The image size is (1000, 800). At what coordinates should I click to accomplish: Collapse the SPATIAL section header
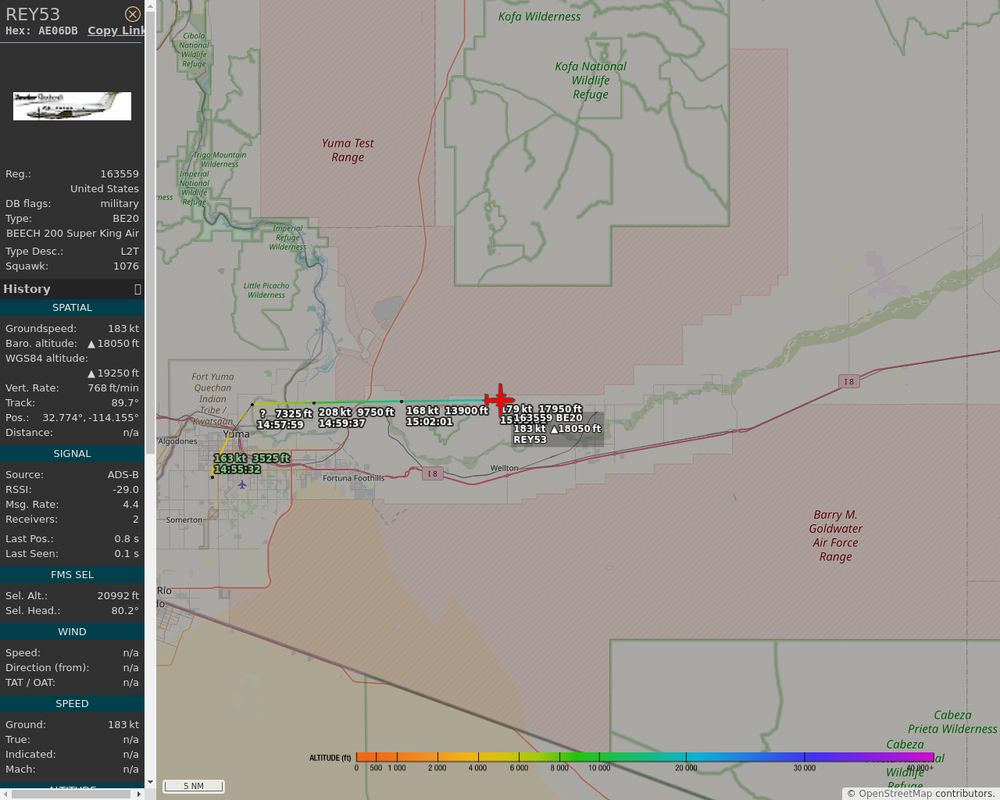(x=72, y=307)
